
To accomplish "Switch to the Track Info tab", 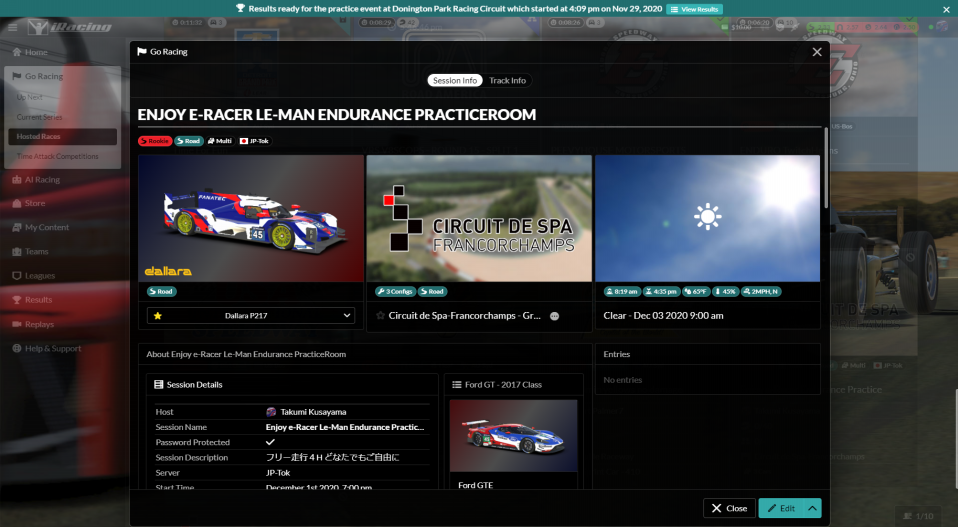I will [507, 81].
